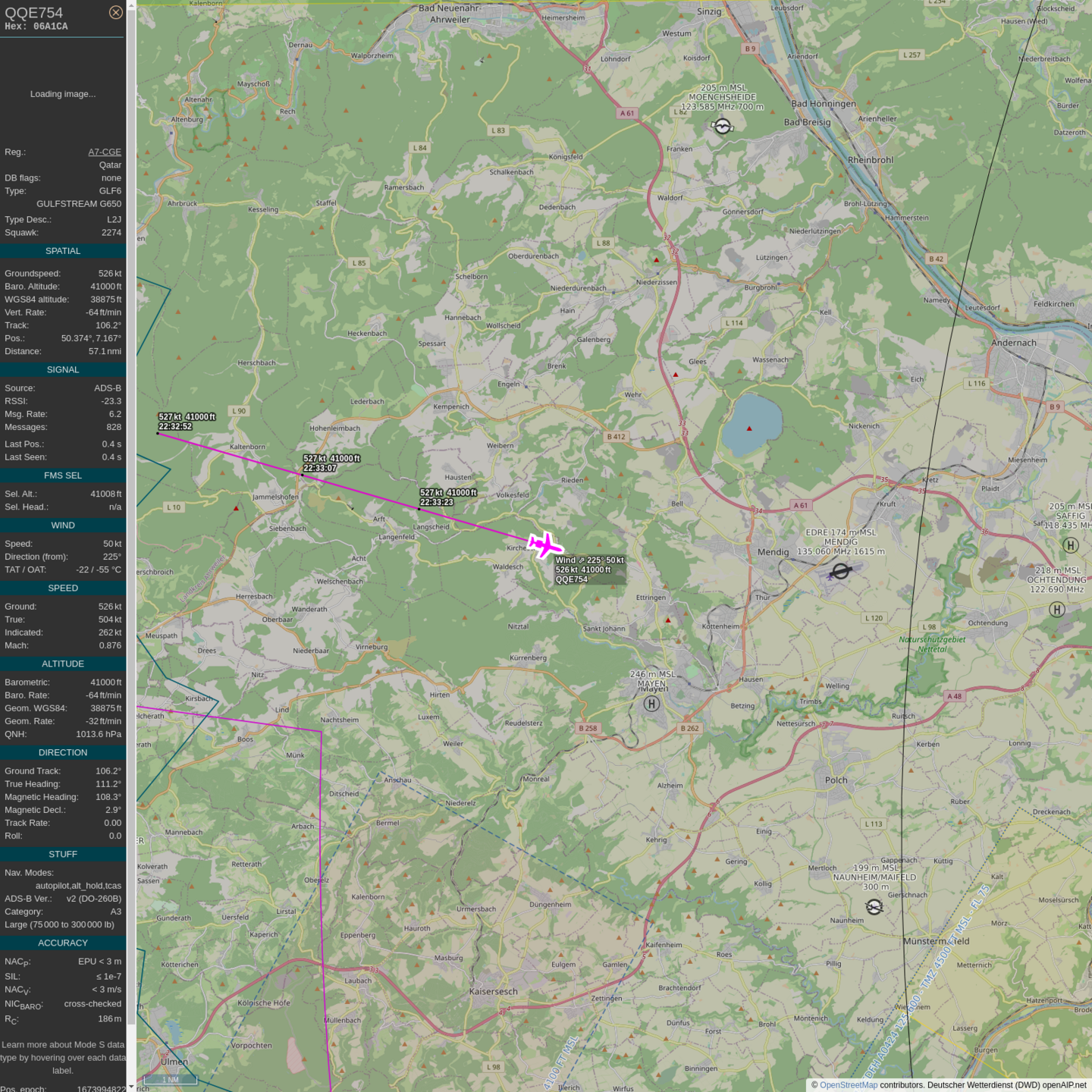1092x1092 pixels.
Task: Click the 1 NM map scale bar
Action: (x=171, y=1079)
